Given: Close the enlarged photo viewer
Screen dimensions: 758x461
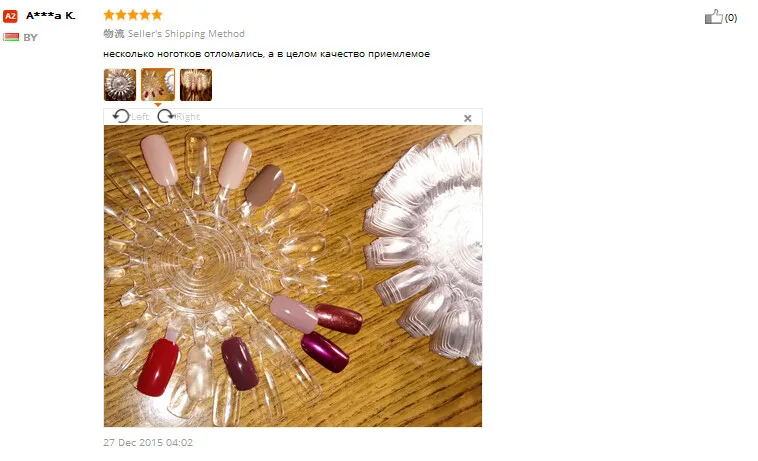Looking at the screenshot, I should coord(467,118).
